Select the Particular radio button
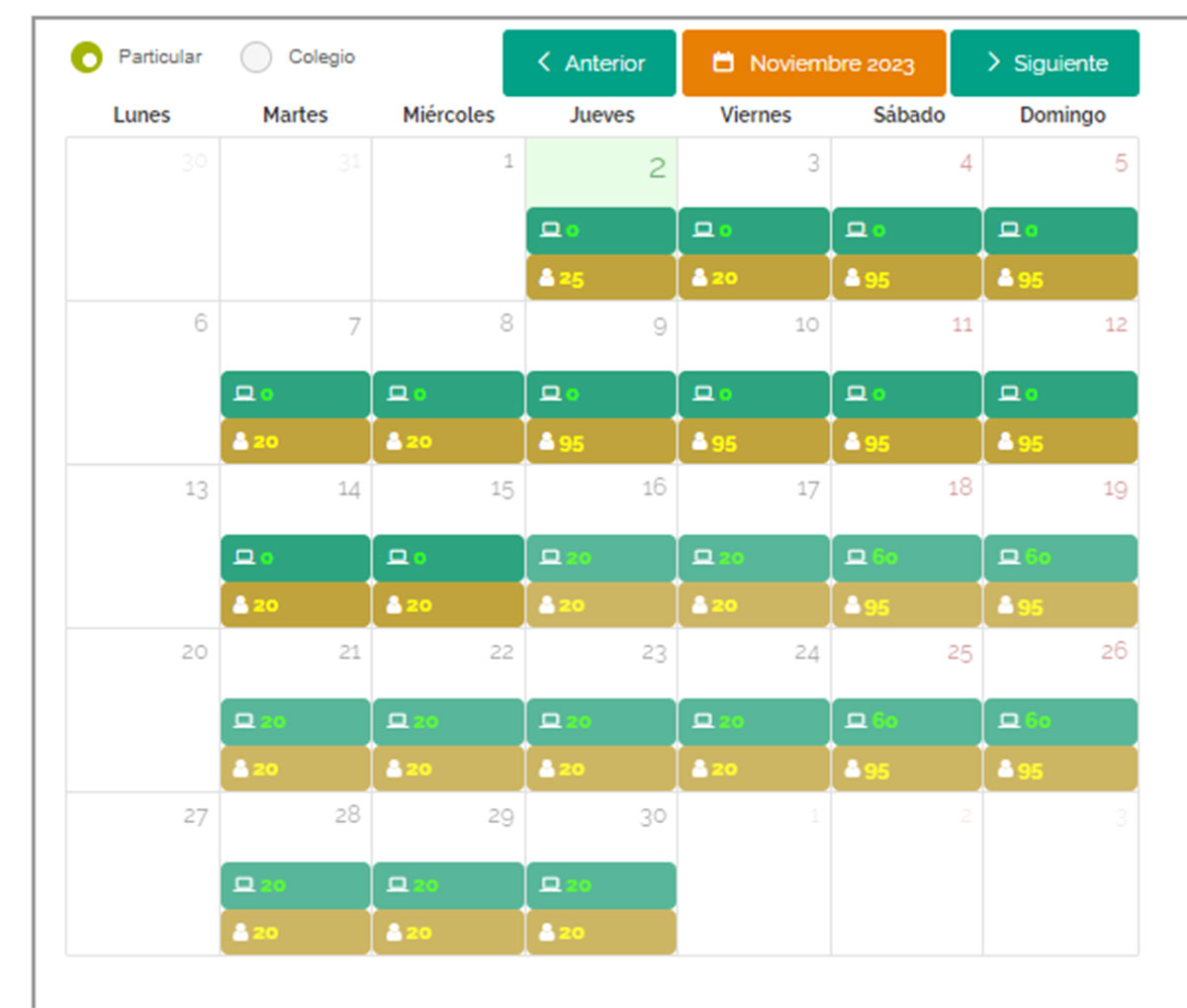 (x=87, y=57)
